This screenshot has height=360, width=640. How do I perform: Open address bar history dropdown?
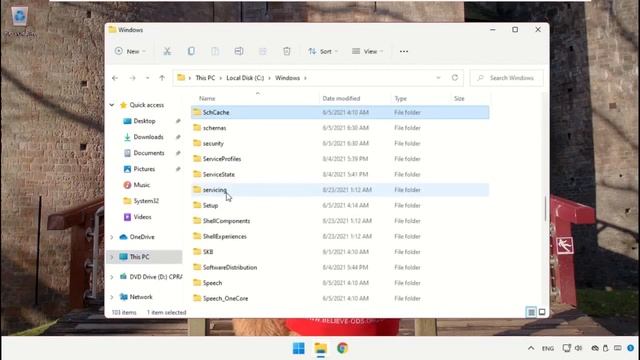click(438, 78)
